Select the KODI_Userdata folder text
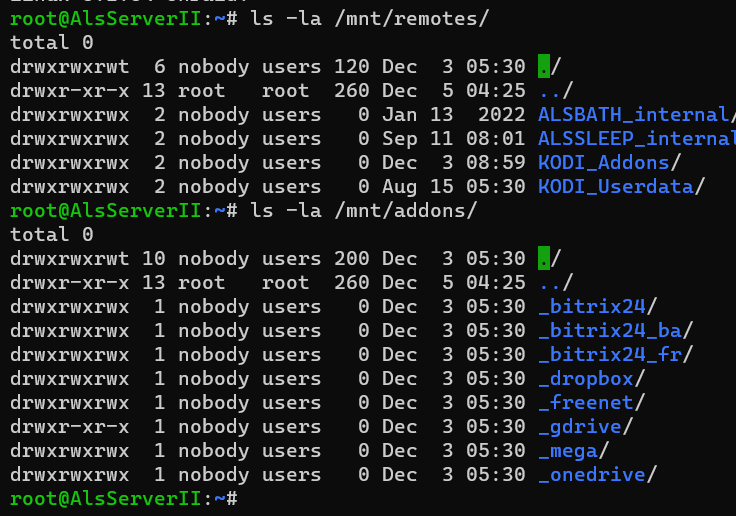The width and height of the screenshot is (736, 516). point(615,187)
